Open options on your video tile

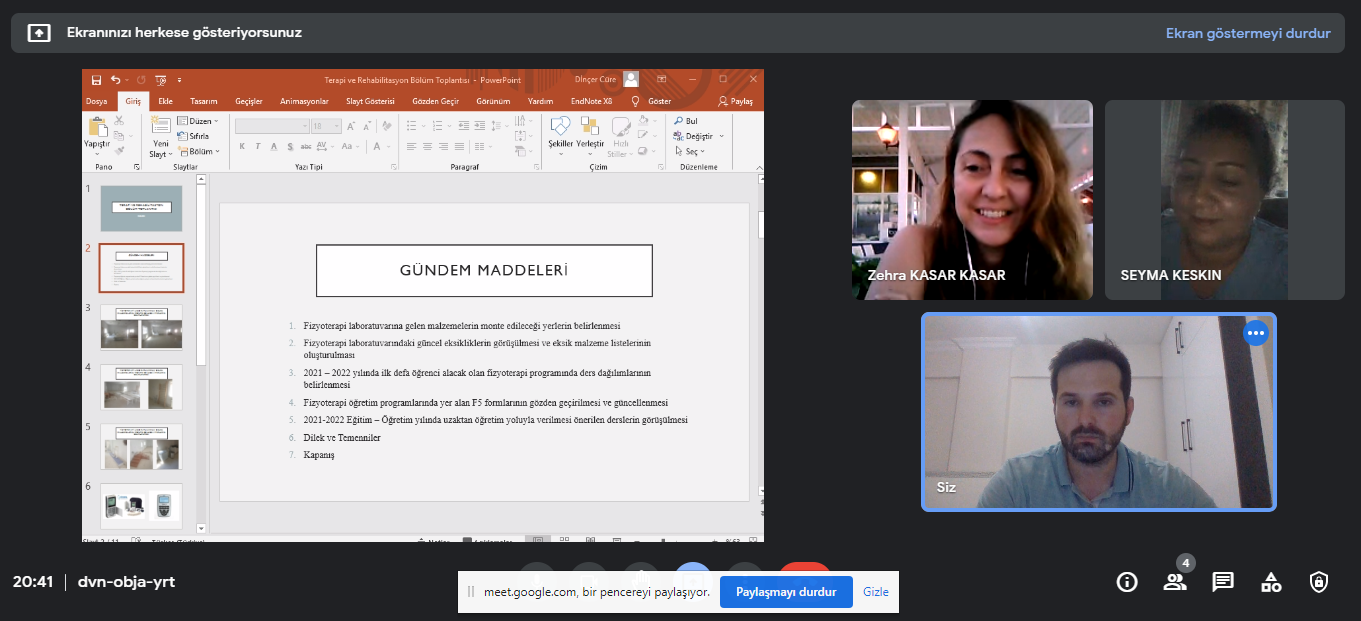1256,333
